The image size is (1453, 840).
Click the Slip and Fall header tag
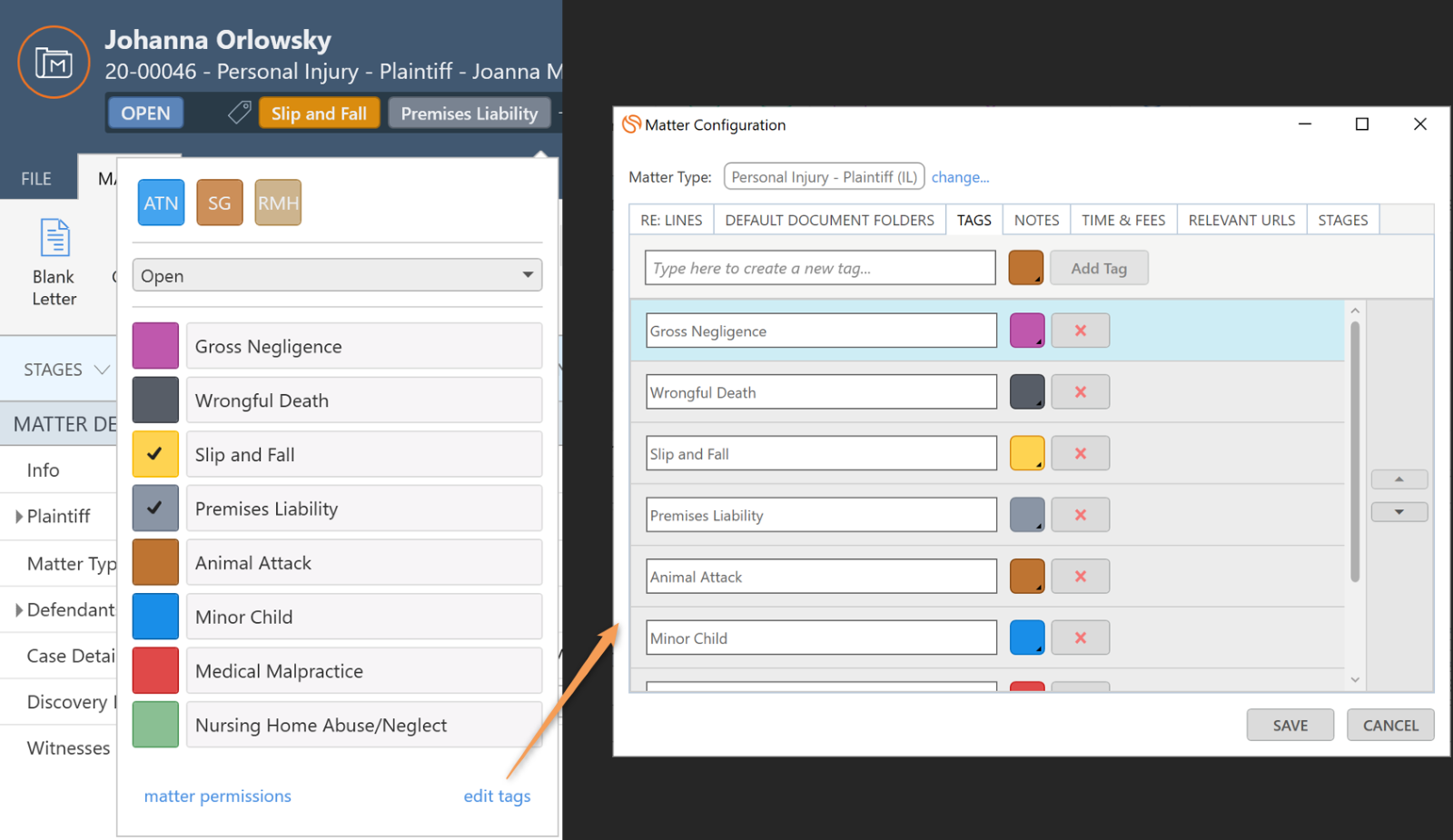319,113
